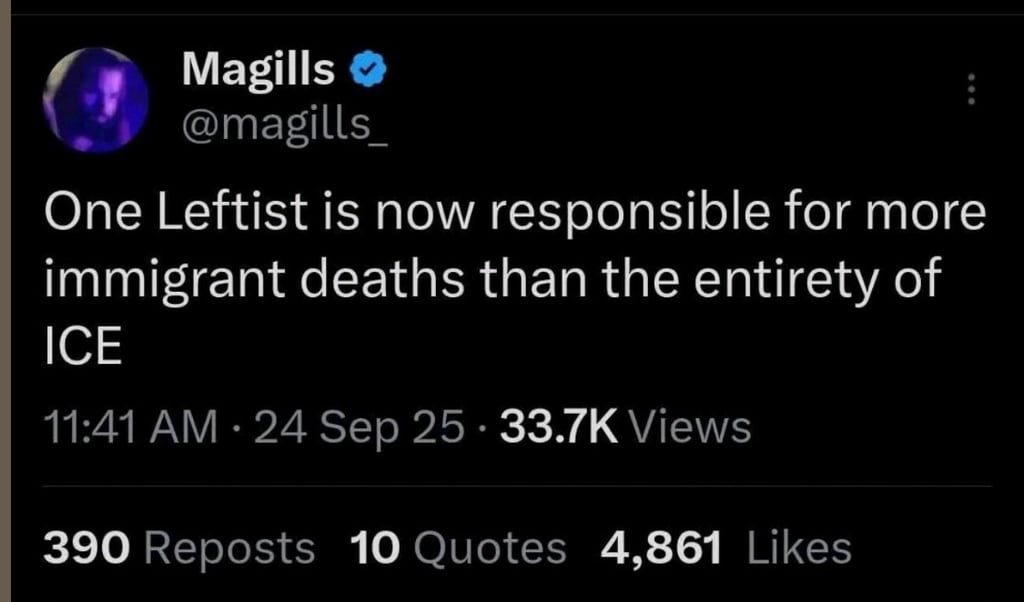This screenshot has width=1024, height=602.
Task: Click the word responsible in the tweet
Action: pos(617,214)
